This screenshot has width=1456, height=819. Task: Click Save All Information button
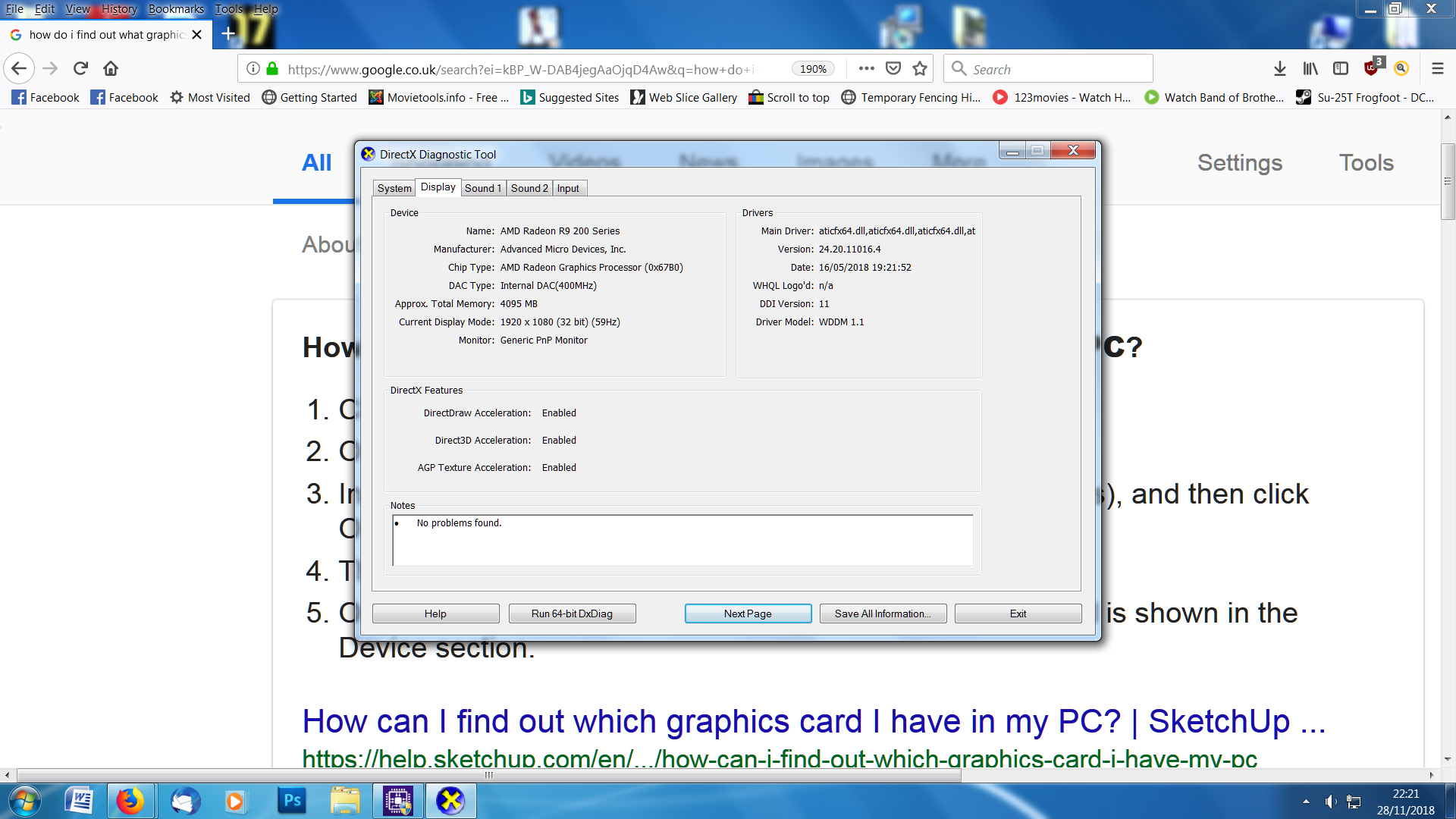tap(883, 613)
